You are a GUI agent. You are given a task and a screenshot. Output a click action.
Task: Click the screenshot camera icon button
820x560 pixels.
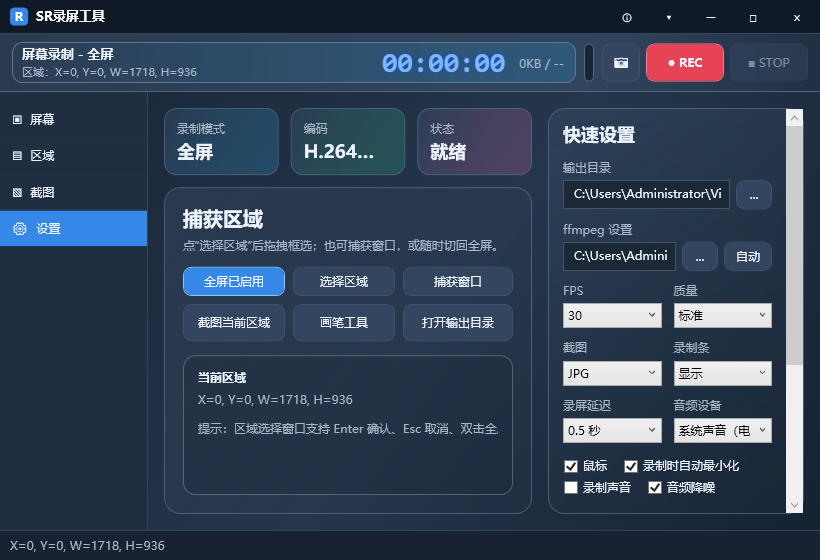pyautogui.click(x=621, y=63)
